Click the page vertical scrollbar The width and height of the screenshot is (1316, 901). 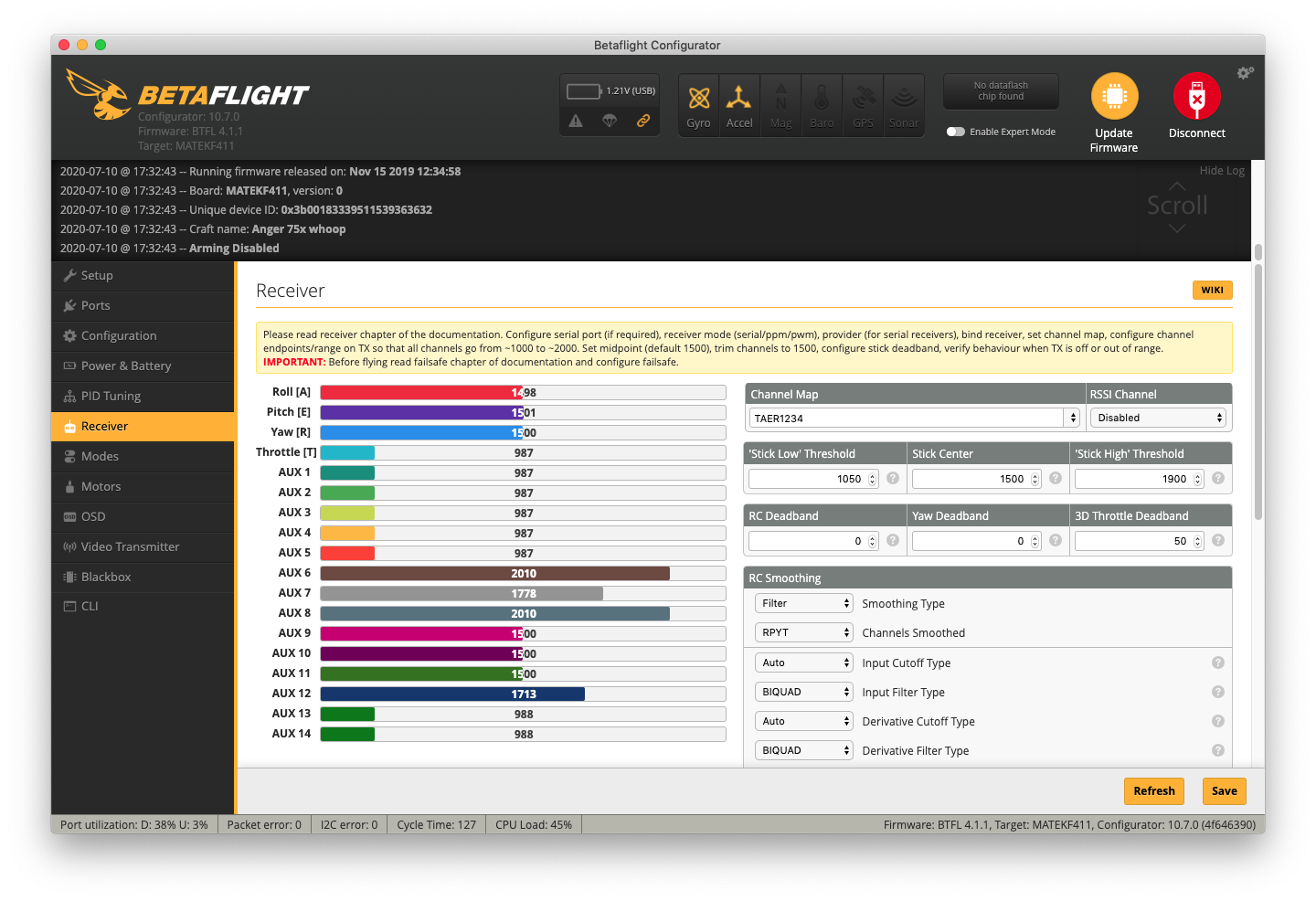click(x=1258, y=393)
